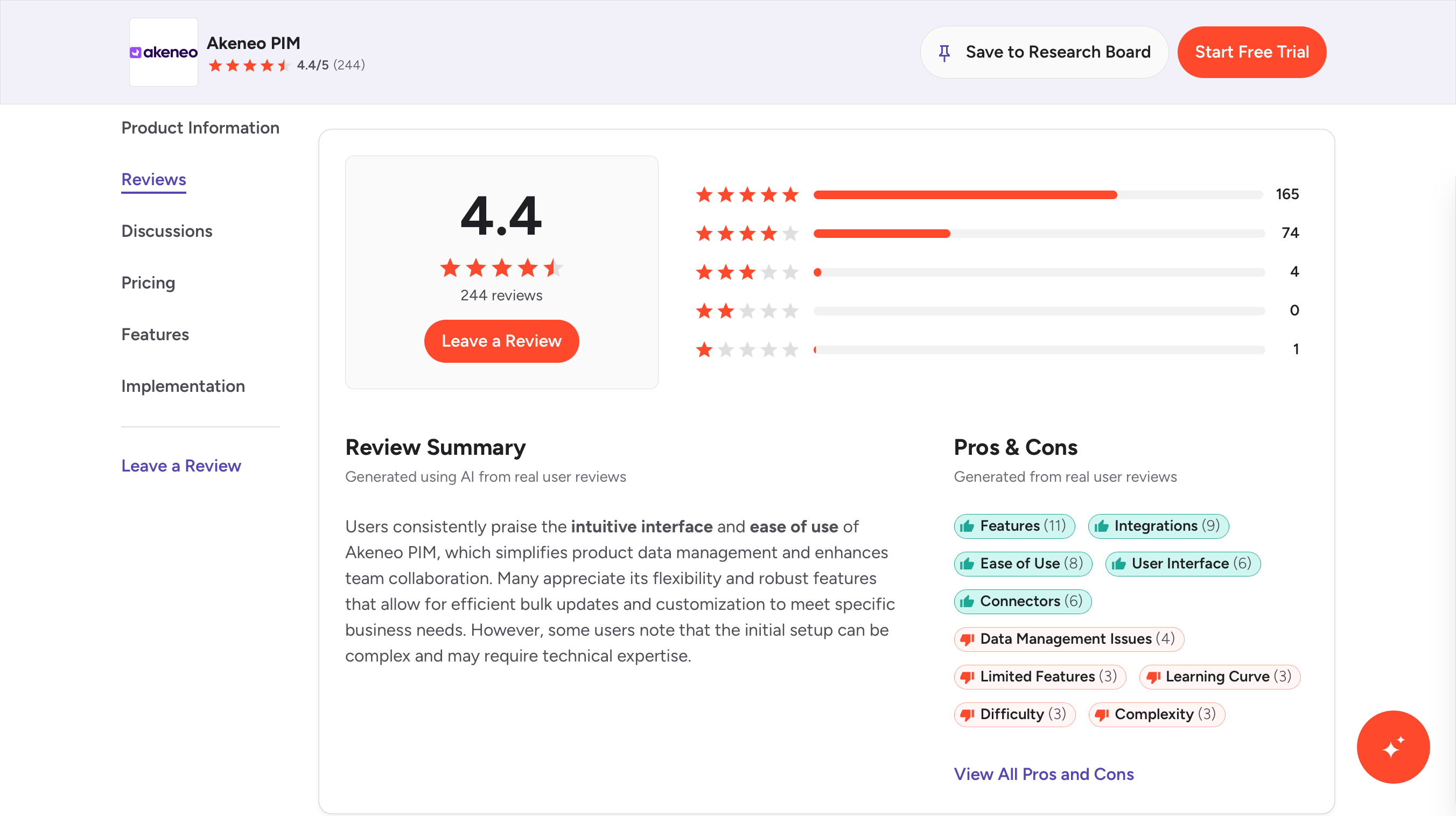Click thumbs-up icon beside User Interface
Viewport: 1456px width, 816px height.
pyautogui.click(x=1118, y=564)
